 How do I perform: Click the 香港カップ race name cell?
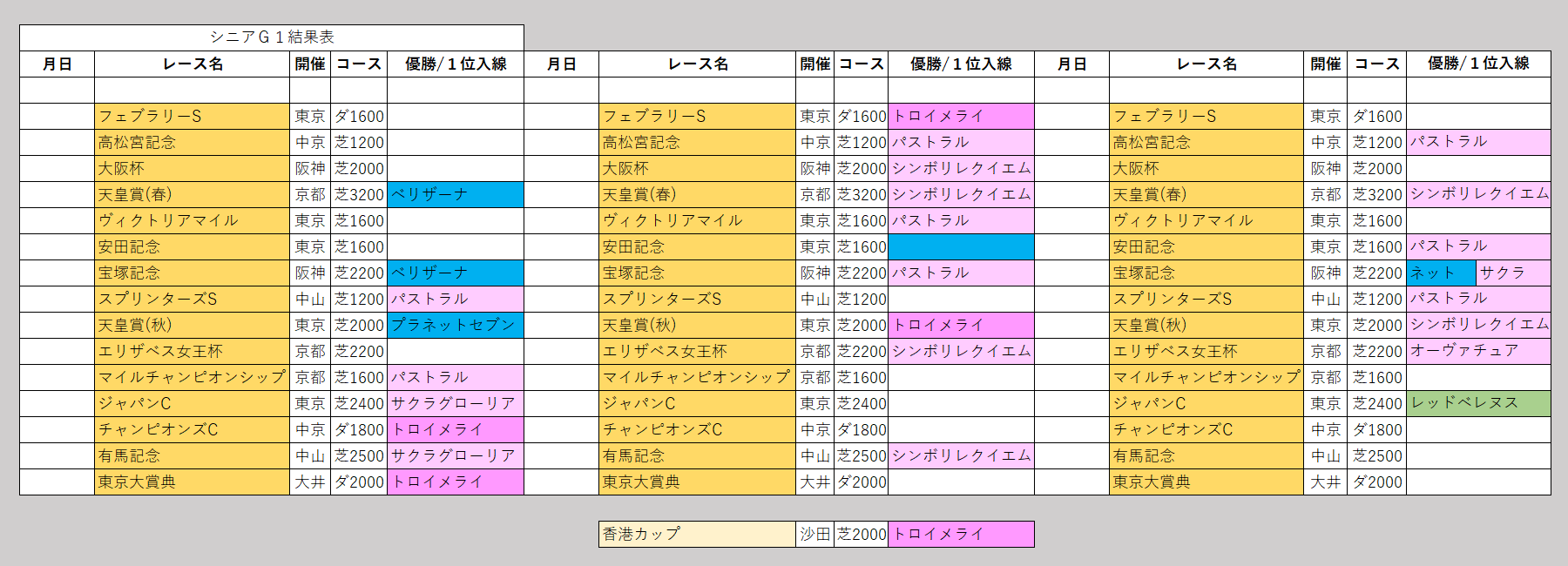click(x=697, y=534)
